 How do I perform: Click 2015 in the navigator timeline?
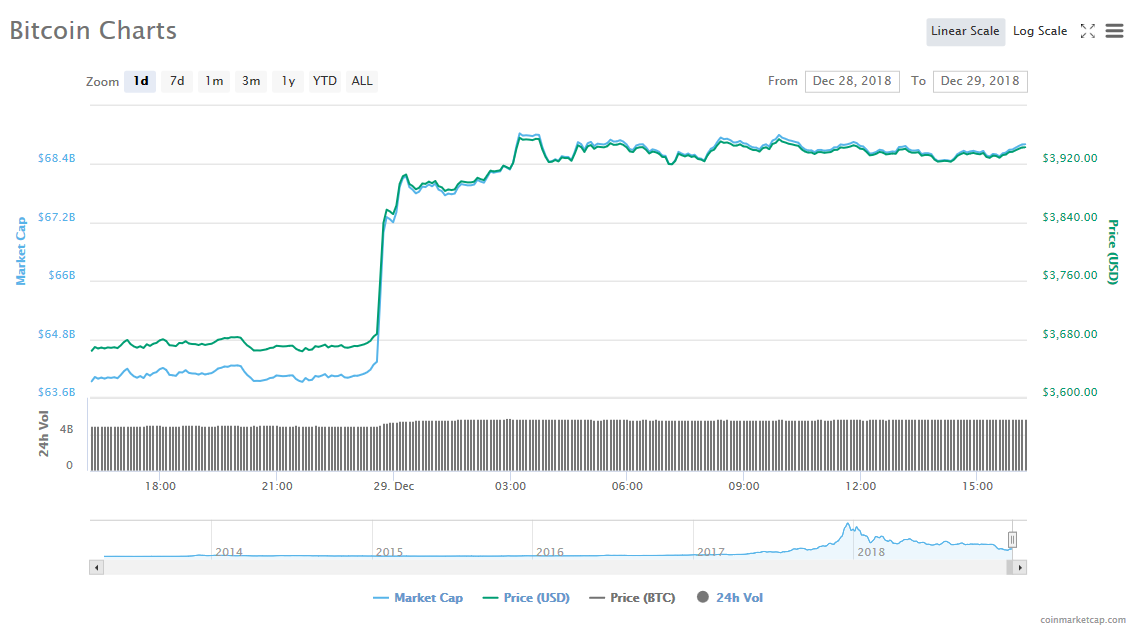click(389, 552)
